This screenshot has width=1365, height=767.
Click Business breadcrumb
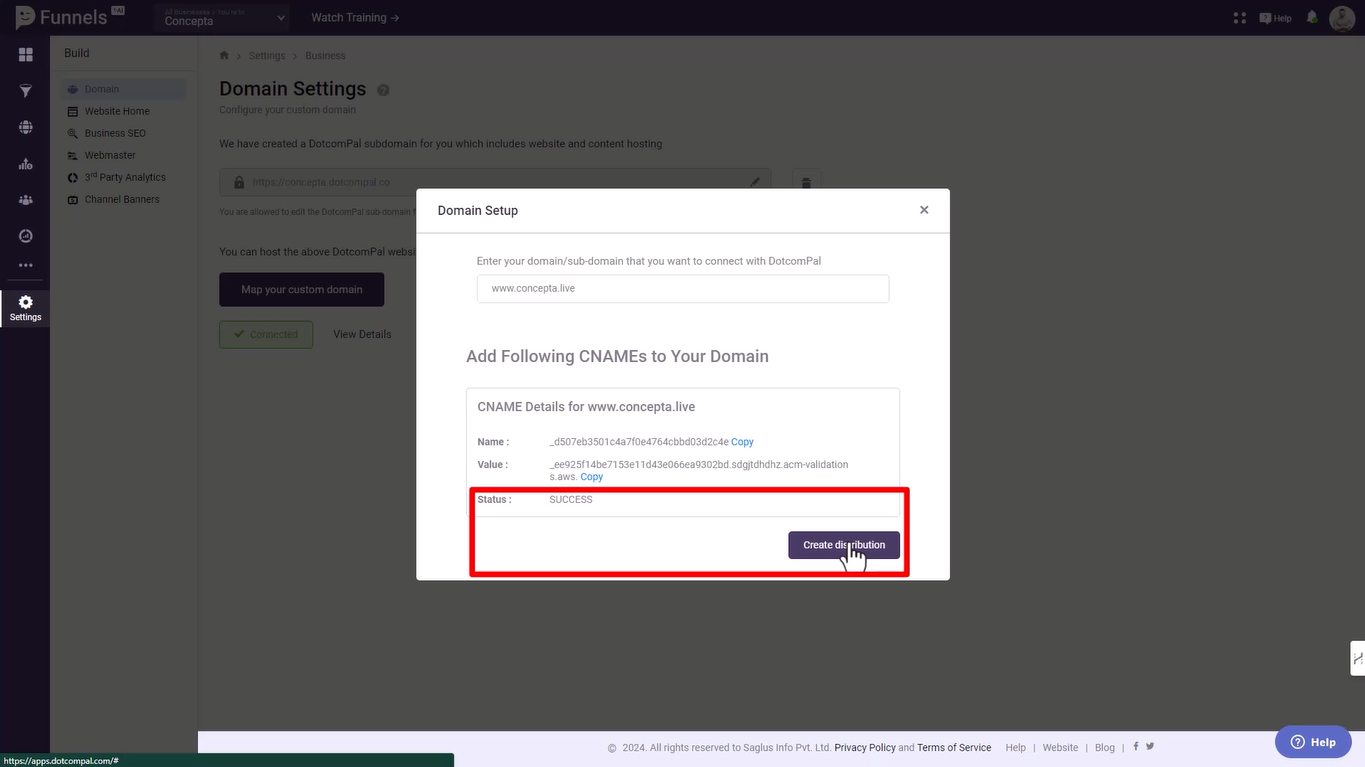pyautogui.click(x=325, y=56)
